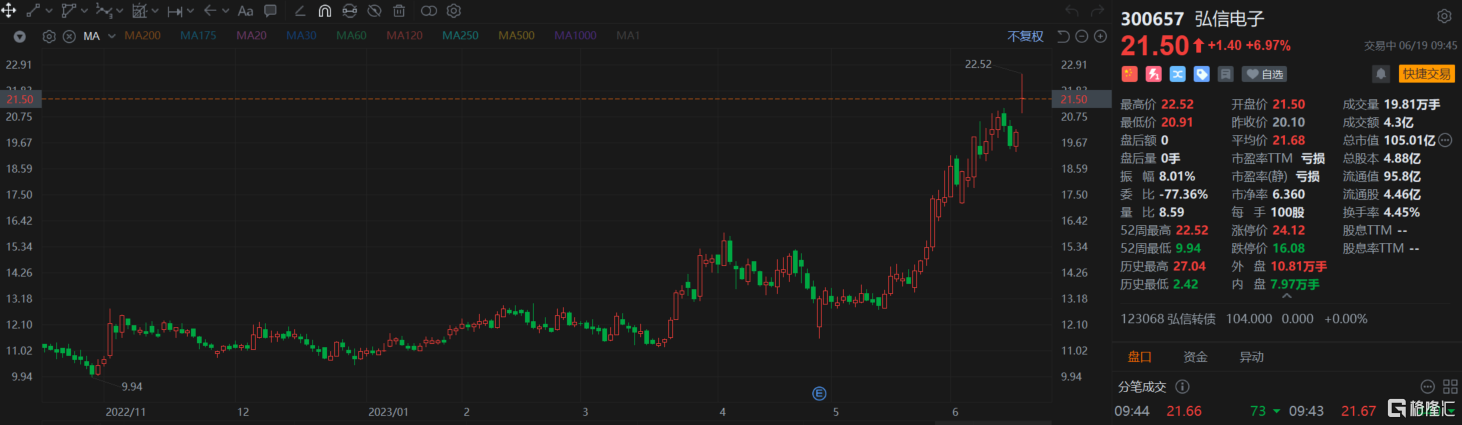Image resolution: width=1462 pixels, height=425 pixels.
Task: Toggle the MA30 moving average line
Action: 301,36
